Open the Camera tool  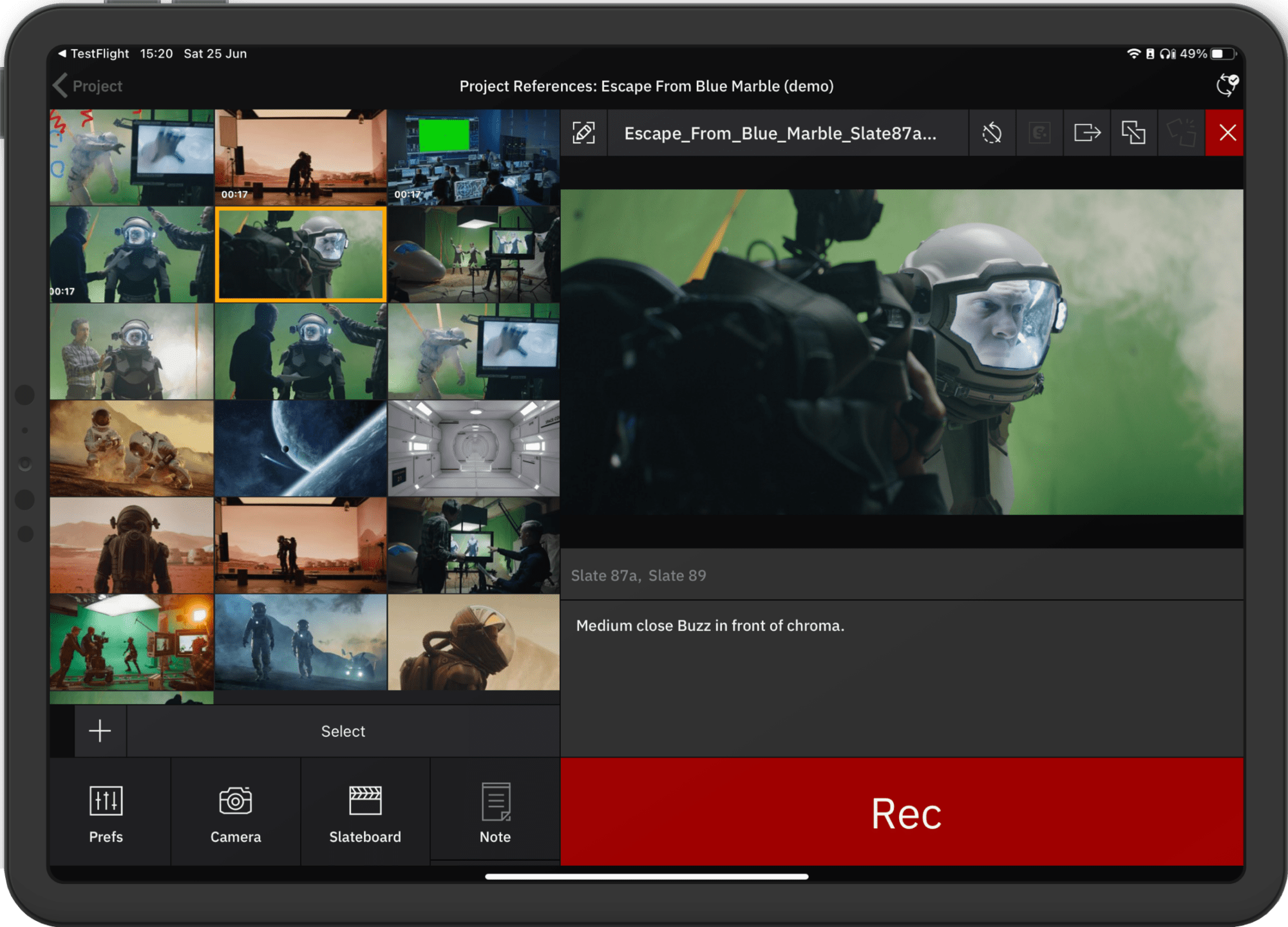[236, 812]
